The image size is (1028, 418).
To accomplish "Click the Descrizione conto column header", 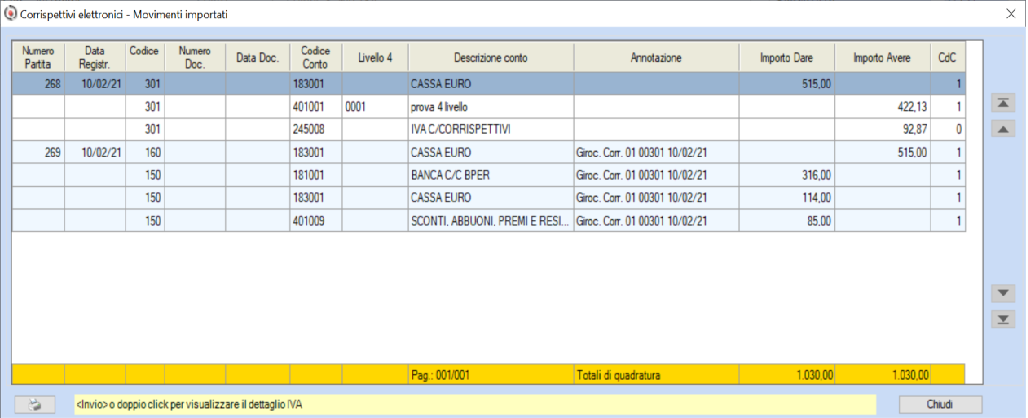I will 490,58.
